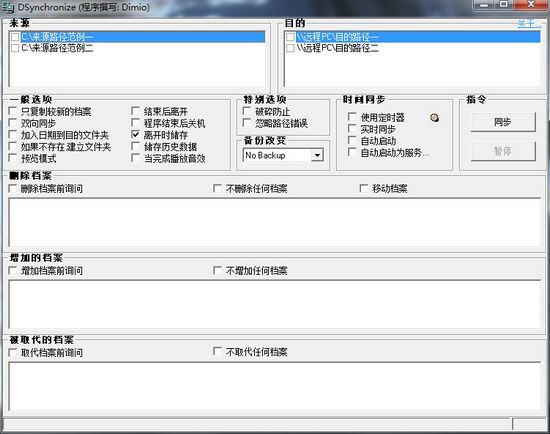The width and height of the screenshot is (550, 434).
Task: Check 实时同步 option
Action: (x=352, y=128)
